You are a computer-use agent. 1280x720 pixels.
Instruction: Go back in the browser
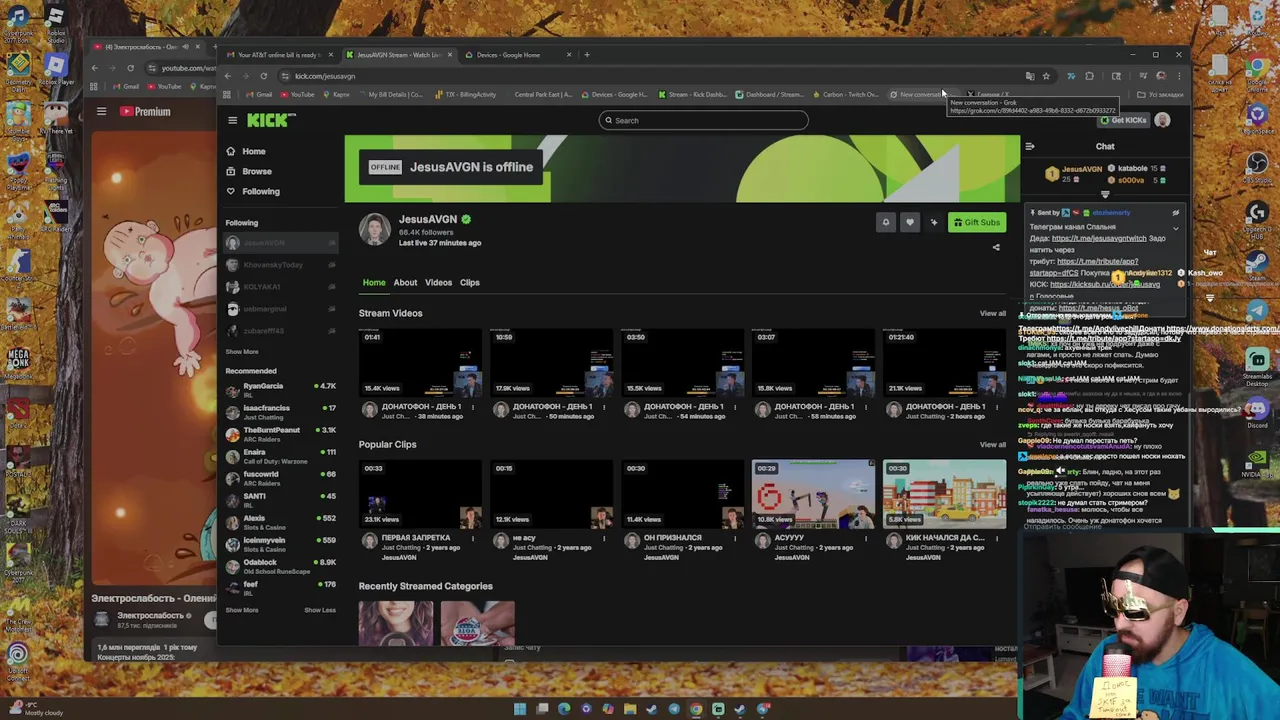pos(228,76)
